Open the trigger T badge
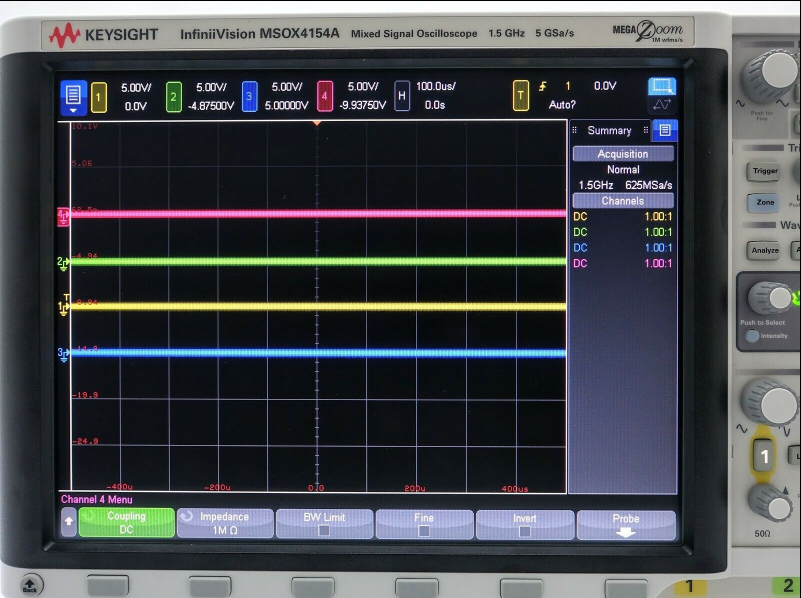The width and height of the screenshot is (801, 598). [x=520, y=96]
